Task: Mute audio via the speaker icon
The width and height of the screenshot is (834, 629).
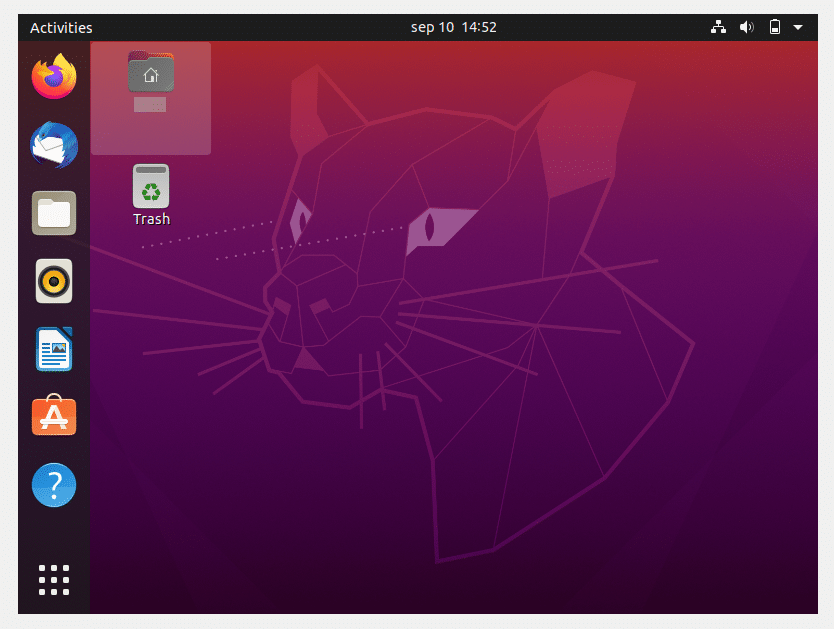Action: [747, 27]
